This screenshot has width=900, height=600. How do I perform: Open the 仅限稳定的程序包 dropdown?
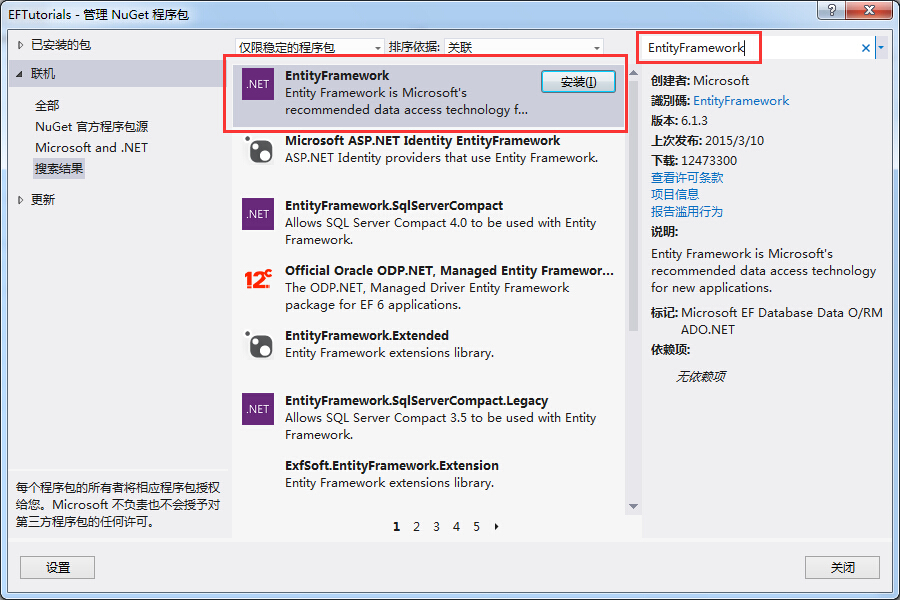pos(309,47)
